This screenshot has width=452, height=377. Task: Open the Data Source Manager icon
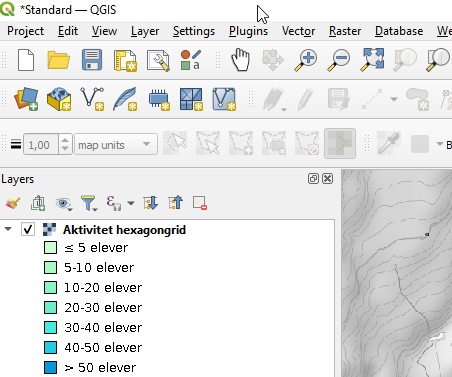(x=26, y=99)
